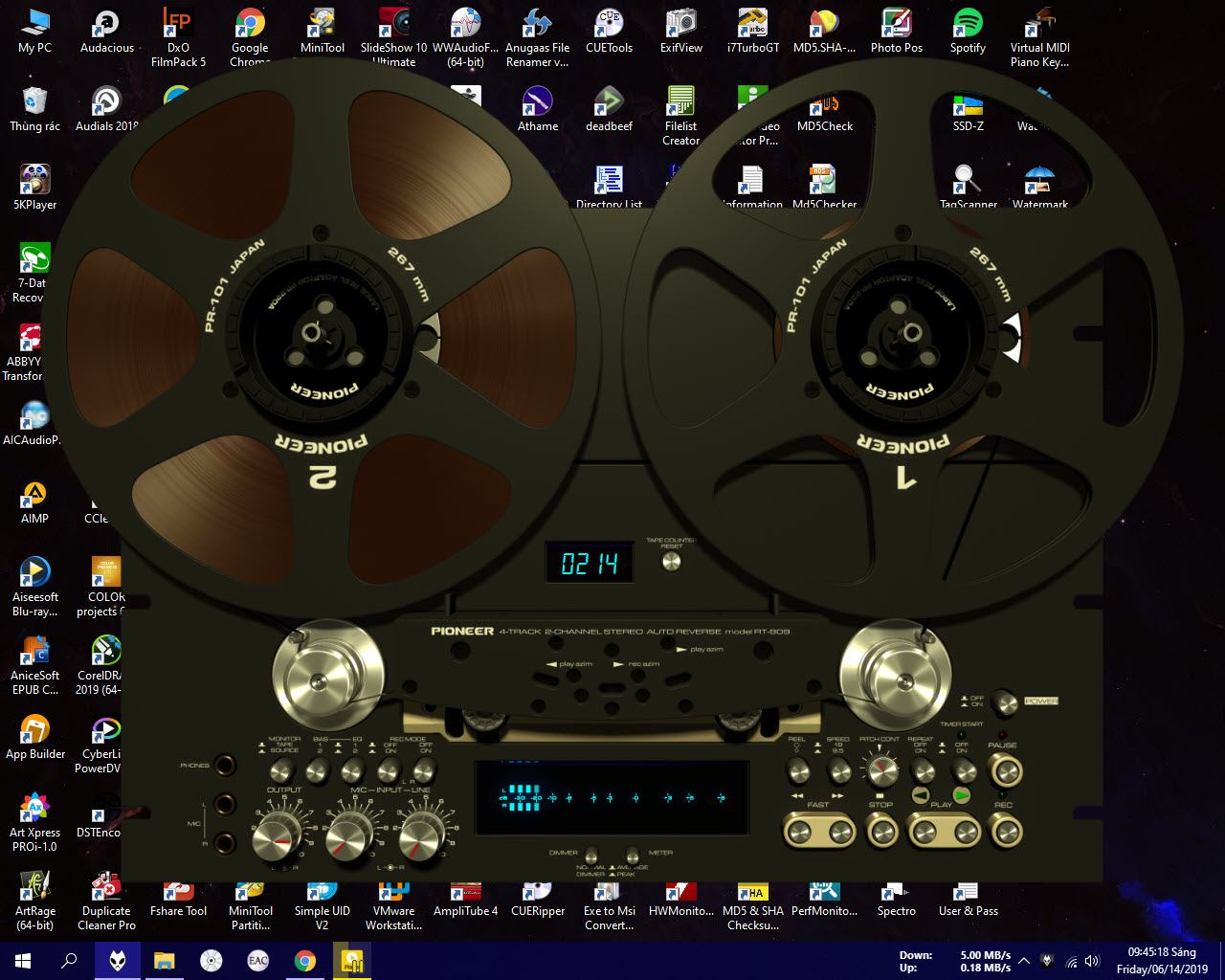The image size is (1225, 980).
Task: Toggle the DIMMER normal/dimmer switch
Action: tap(591, 855)
